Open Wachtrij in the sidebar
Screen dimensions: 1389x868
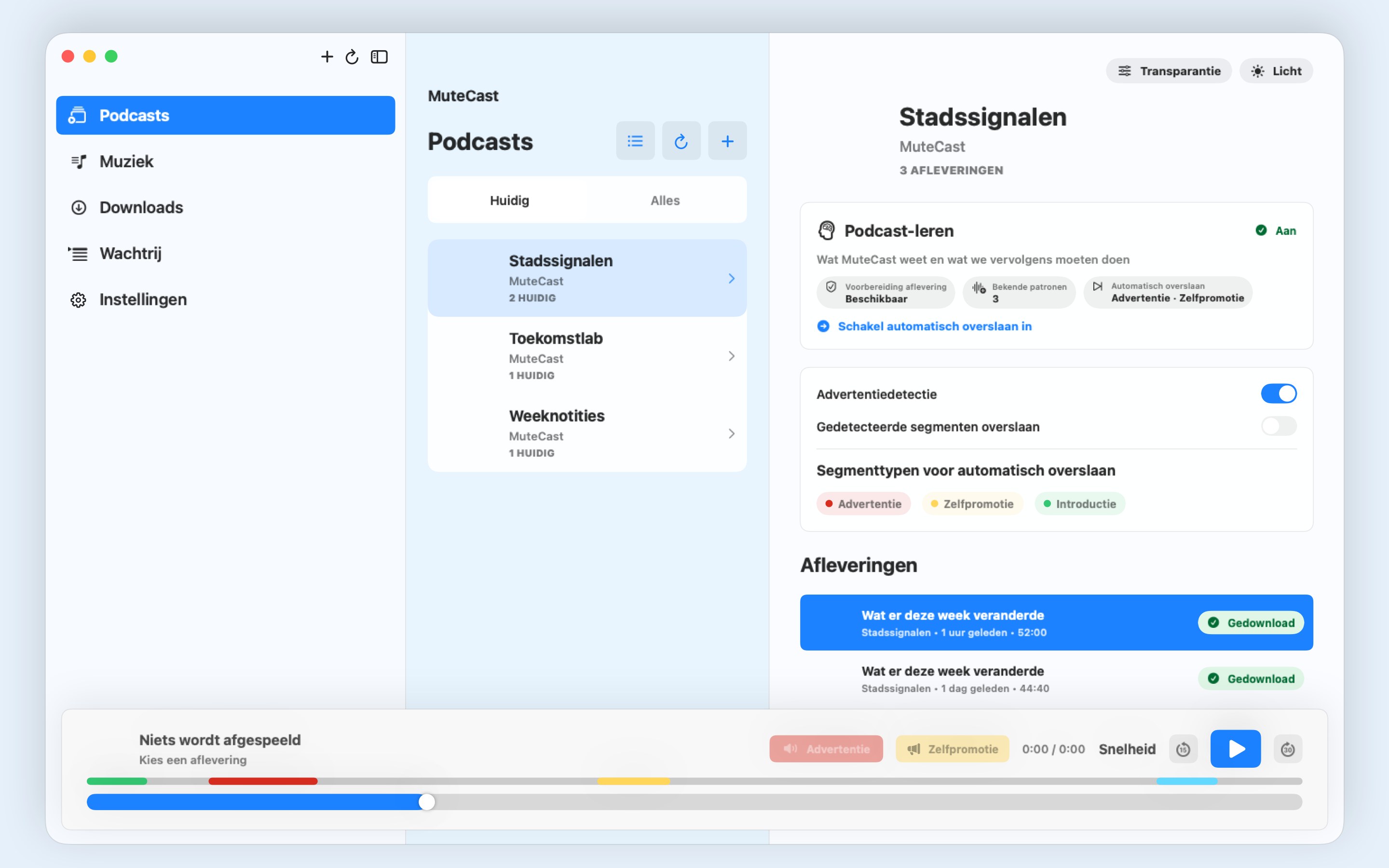tap(226, 253)
